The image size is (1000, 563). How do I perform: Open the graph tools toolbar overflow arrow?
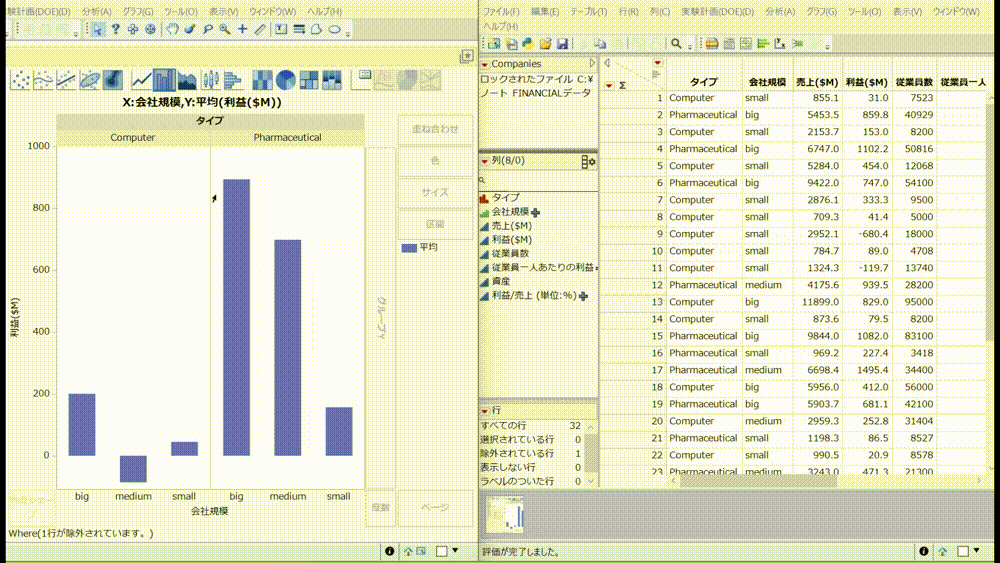348,34
